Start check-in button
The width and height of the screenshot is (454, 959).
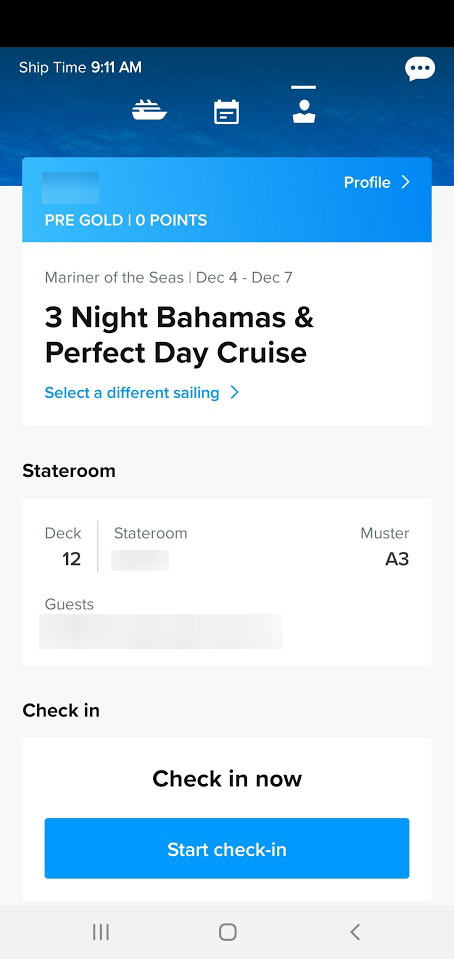227,848
